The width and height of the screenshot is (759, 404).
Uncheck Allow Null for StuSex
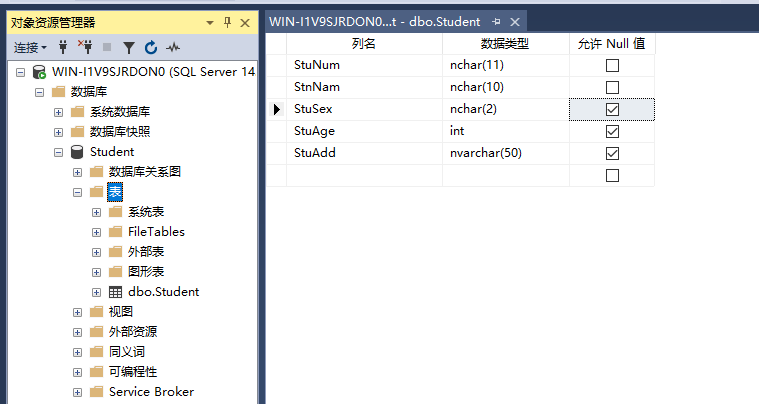(x=612, y=109)
